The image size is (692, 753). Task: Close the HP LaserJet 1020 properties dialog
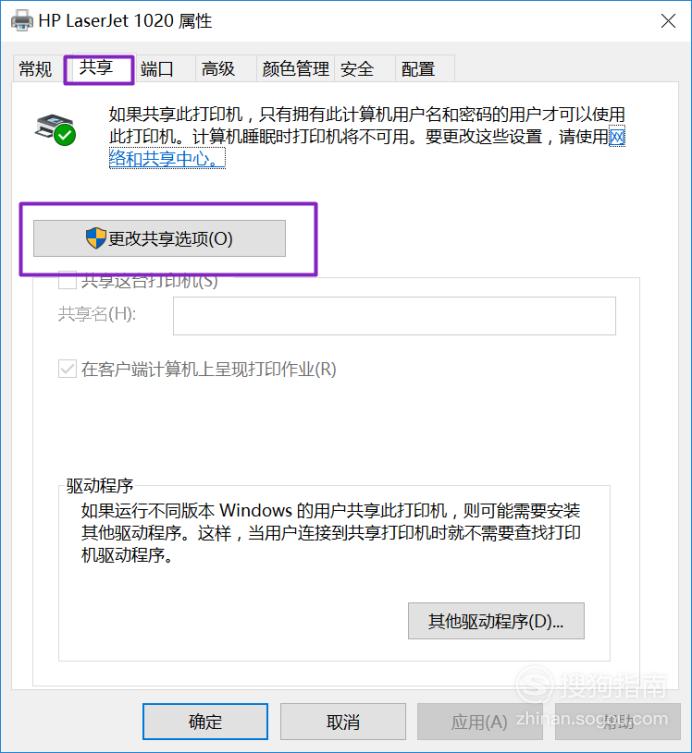click(x=668, y=21)
